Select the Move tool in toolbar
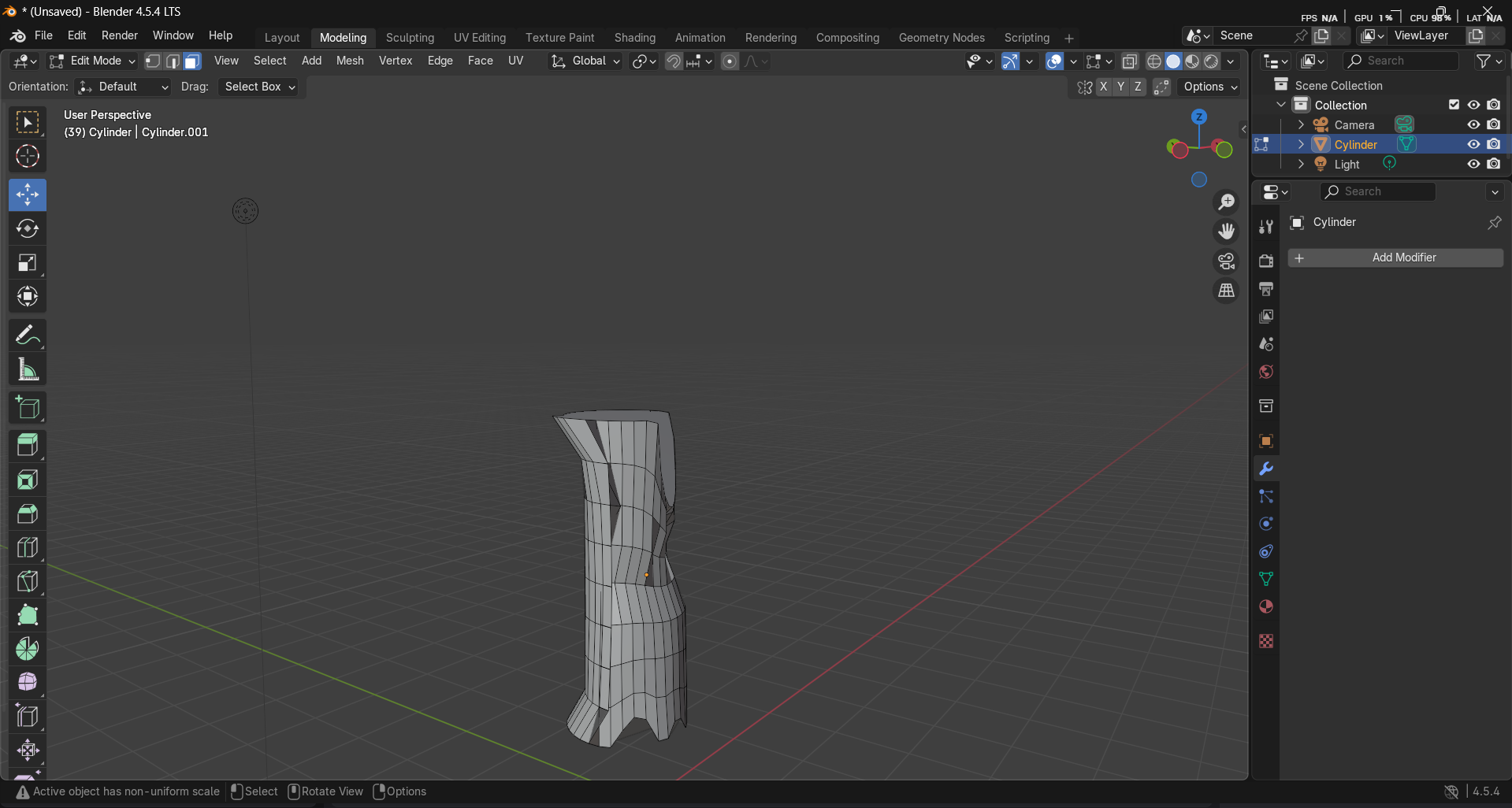This screenshot has width=1512, height=808. [x=28, y=195]
